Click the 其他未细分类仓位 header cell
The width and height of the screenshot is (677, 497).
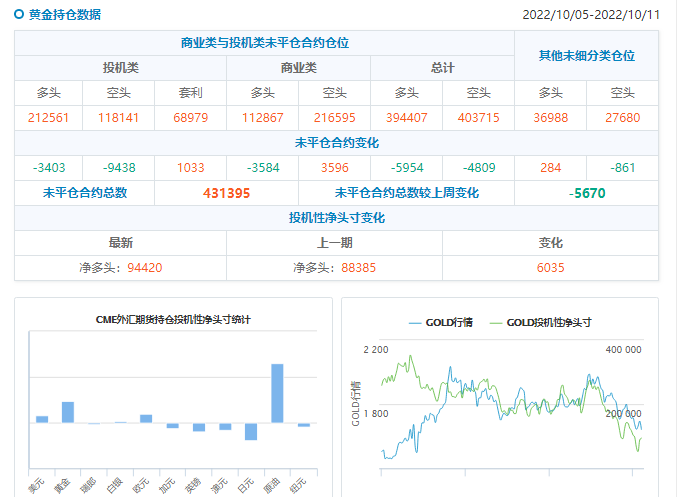coord(586,56)
